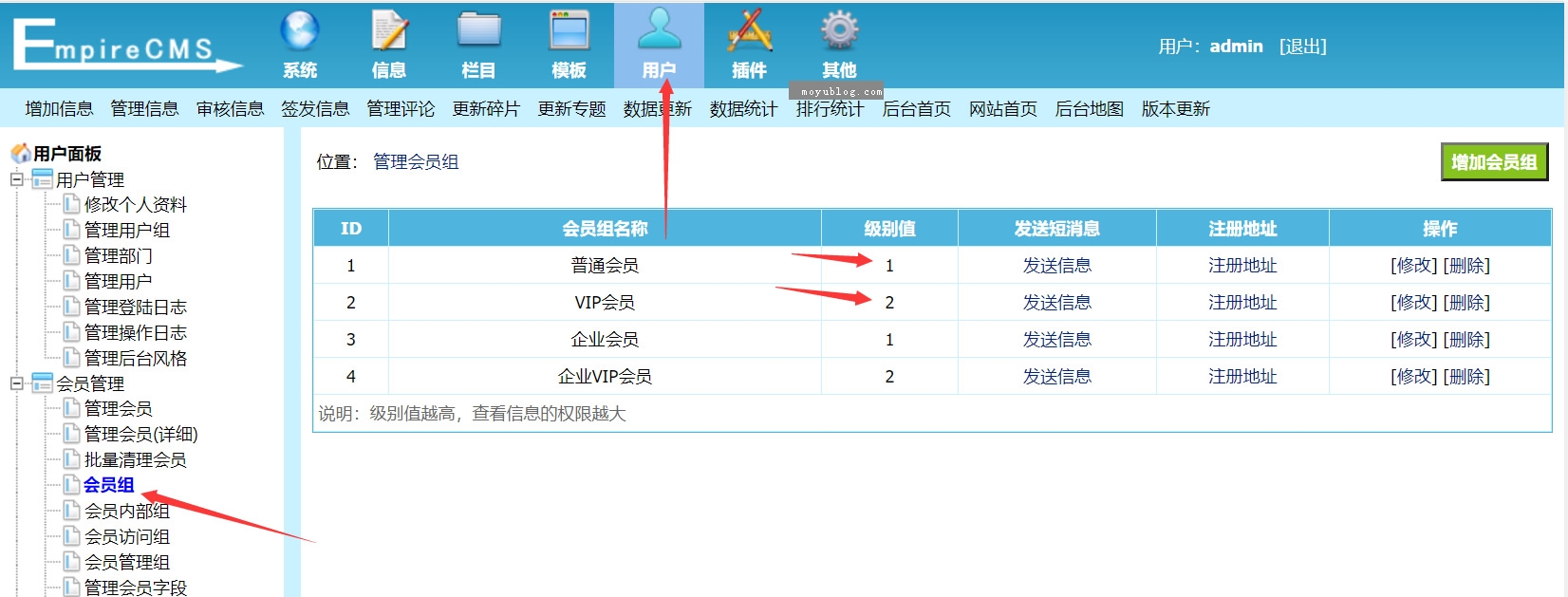This screenshot has width=1568, height=597.
Task: Select the 用户 person icon
Action: coord(660,30)
